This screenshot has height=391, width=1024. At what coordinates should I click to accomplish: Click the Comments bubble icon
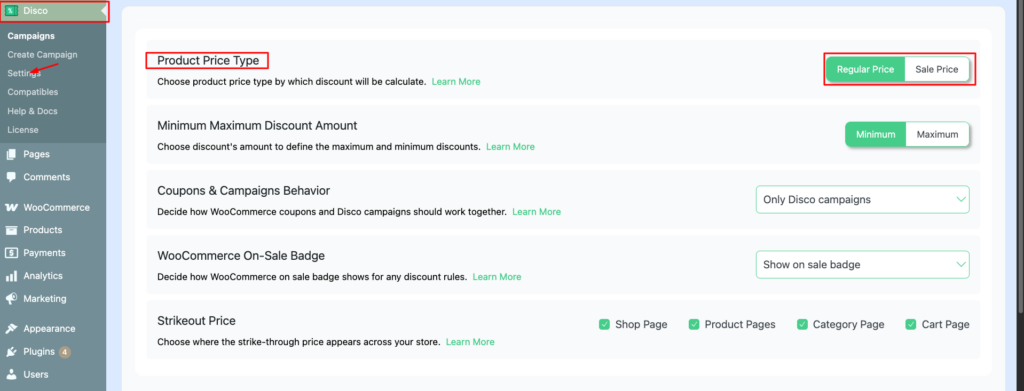click(x=11, y=177)
